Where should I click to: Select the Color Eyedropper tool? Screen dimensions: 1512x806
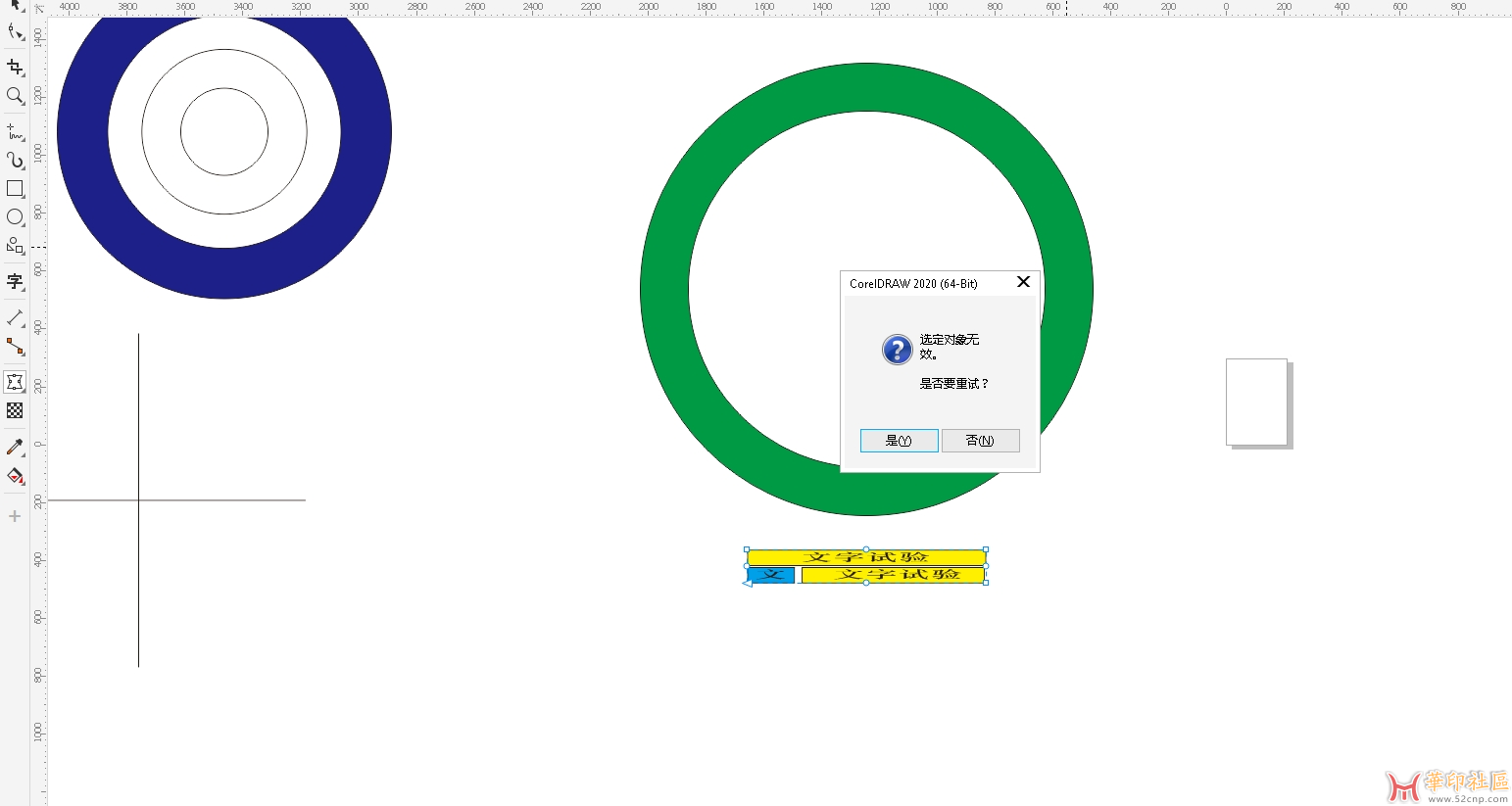pyautogui.click(x=15, y=447)
